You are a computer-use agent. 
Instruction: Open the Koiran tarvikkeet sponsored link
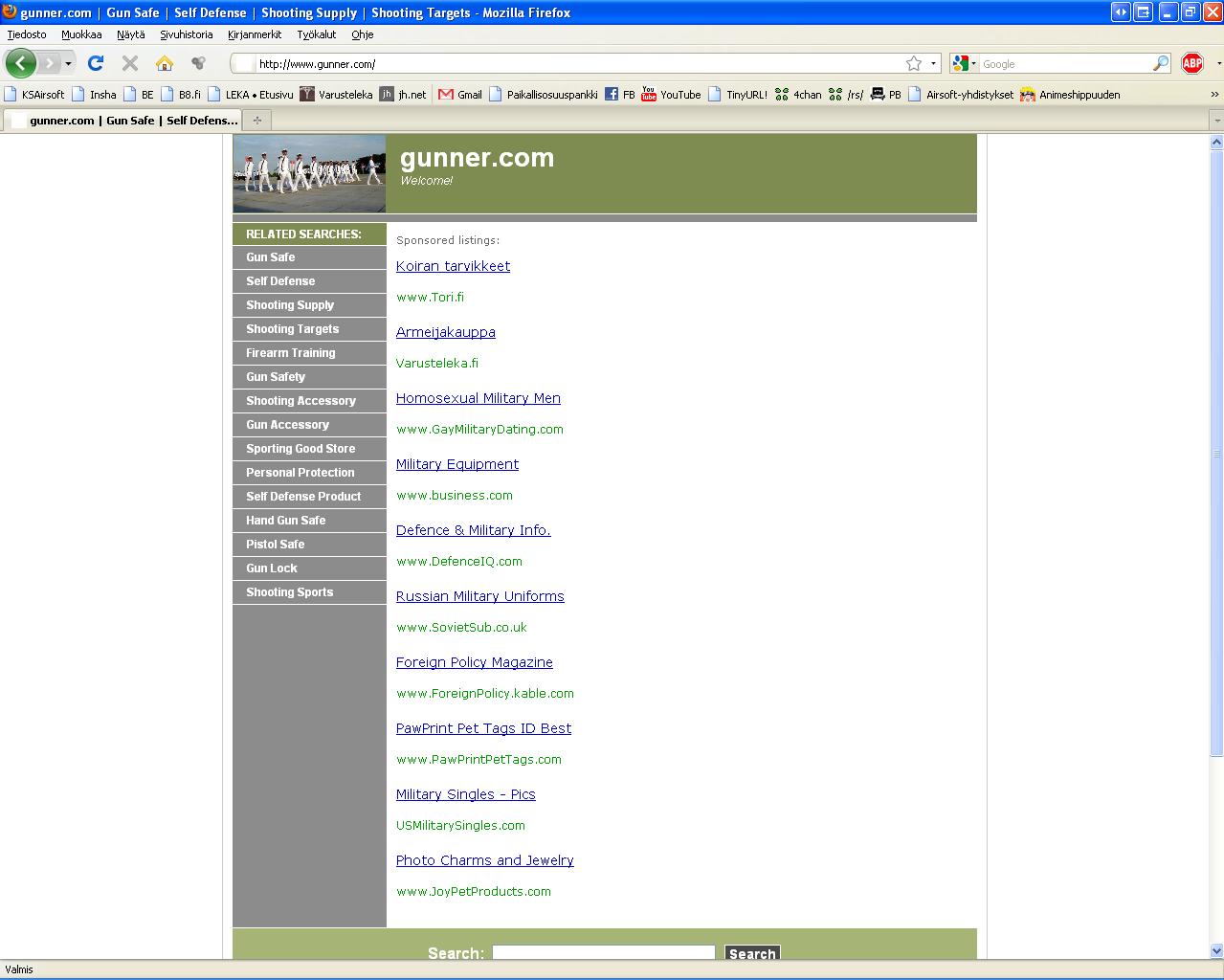[453, 266]
